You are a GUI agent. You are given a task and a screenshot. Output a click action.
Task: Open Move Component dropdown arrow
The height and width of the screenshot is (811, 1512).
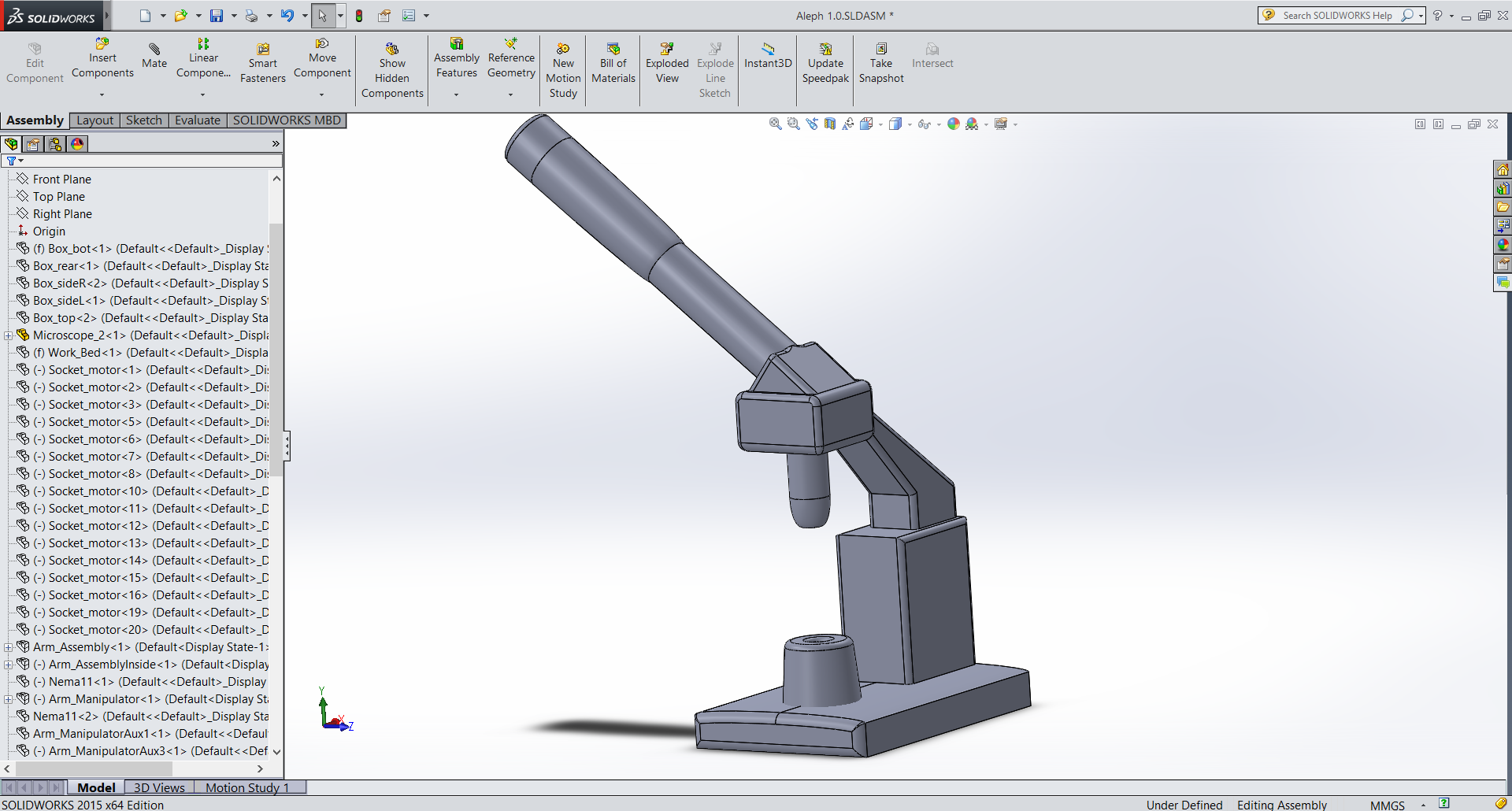pos(321,94)
